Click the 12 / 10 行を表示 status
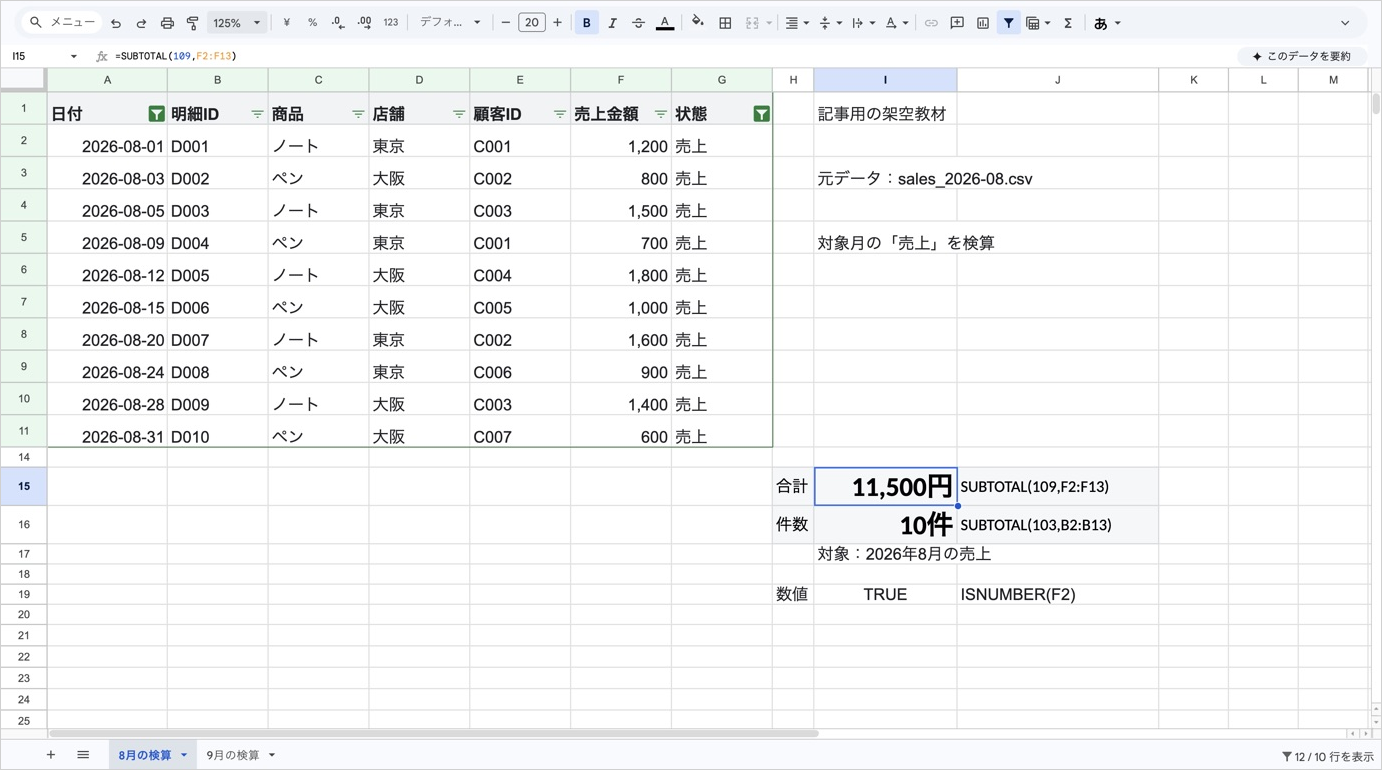Viewport: 1382px width, 770px height. pos(1328,757)
